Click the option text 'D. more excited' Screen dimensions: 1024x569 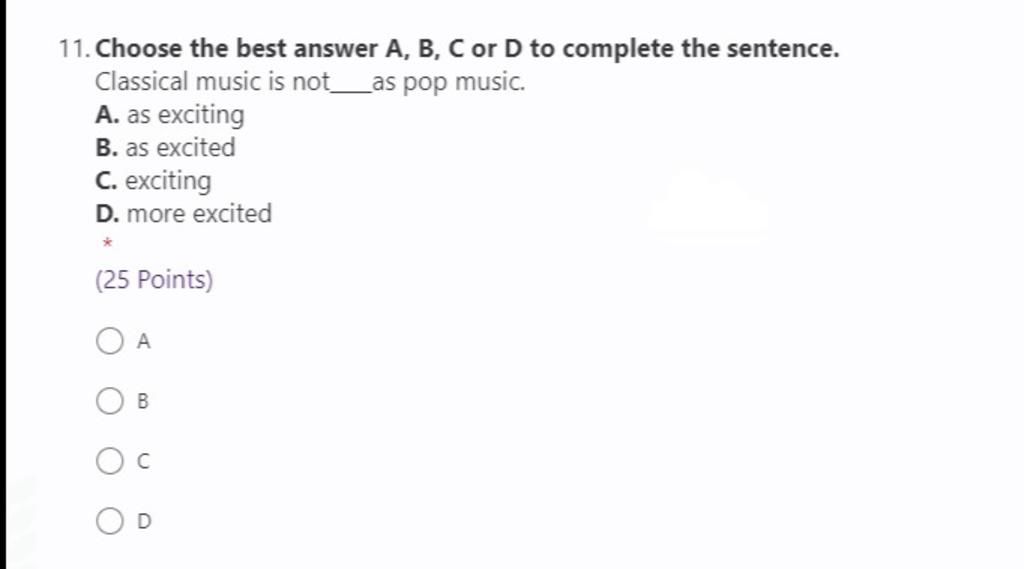[184, 214]
